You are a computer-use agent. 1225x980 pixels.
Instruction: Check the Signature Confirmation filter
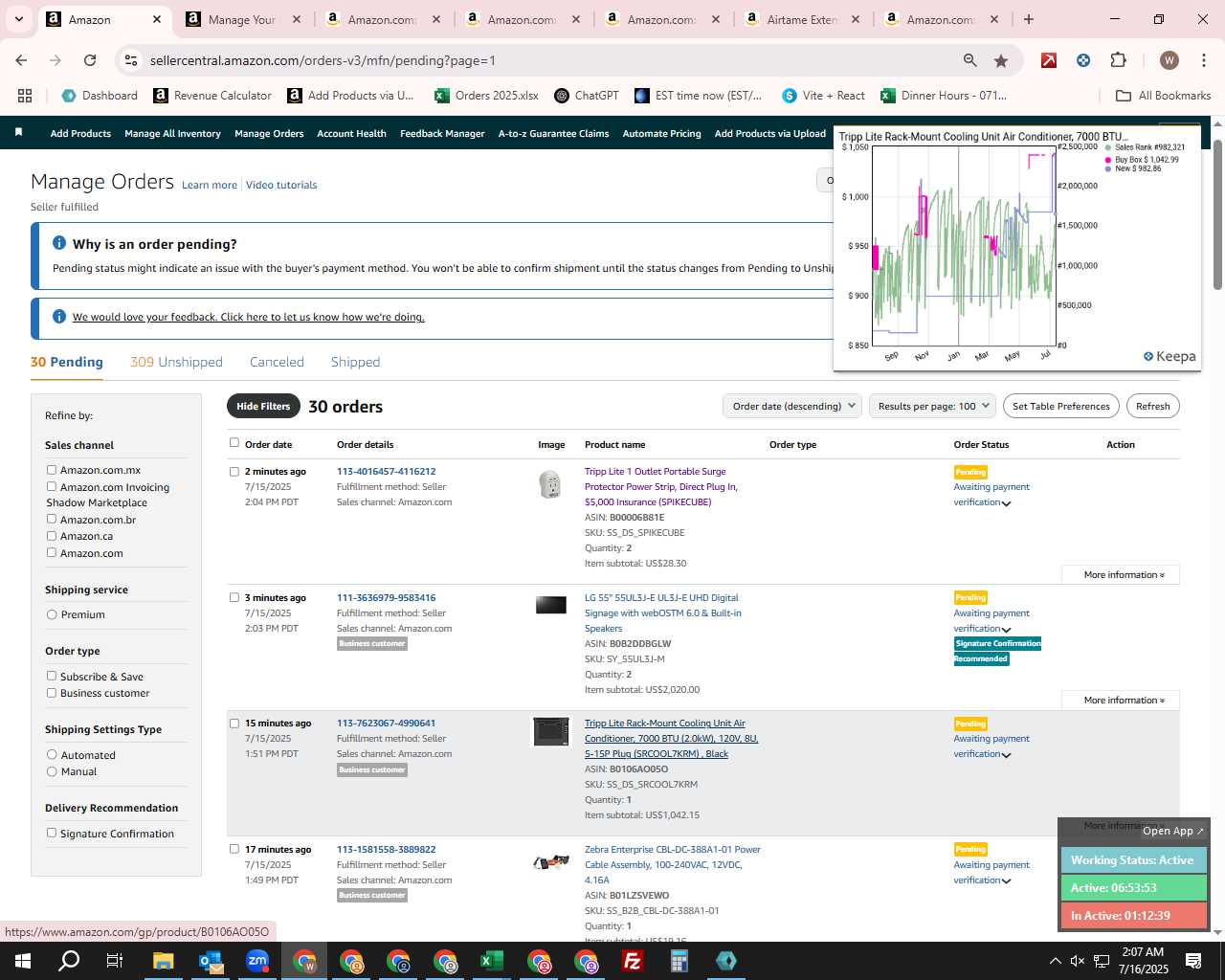(52, 833)
